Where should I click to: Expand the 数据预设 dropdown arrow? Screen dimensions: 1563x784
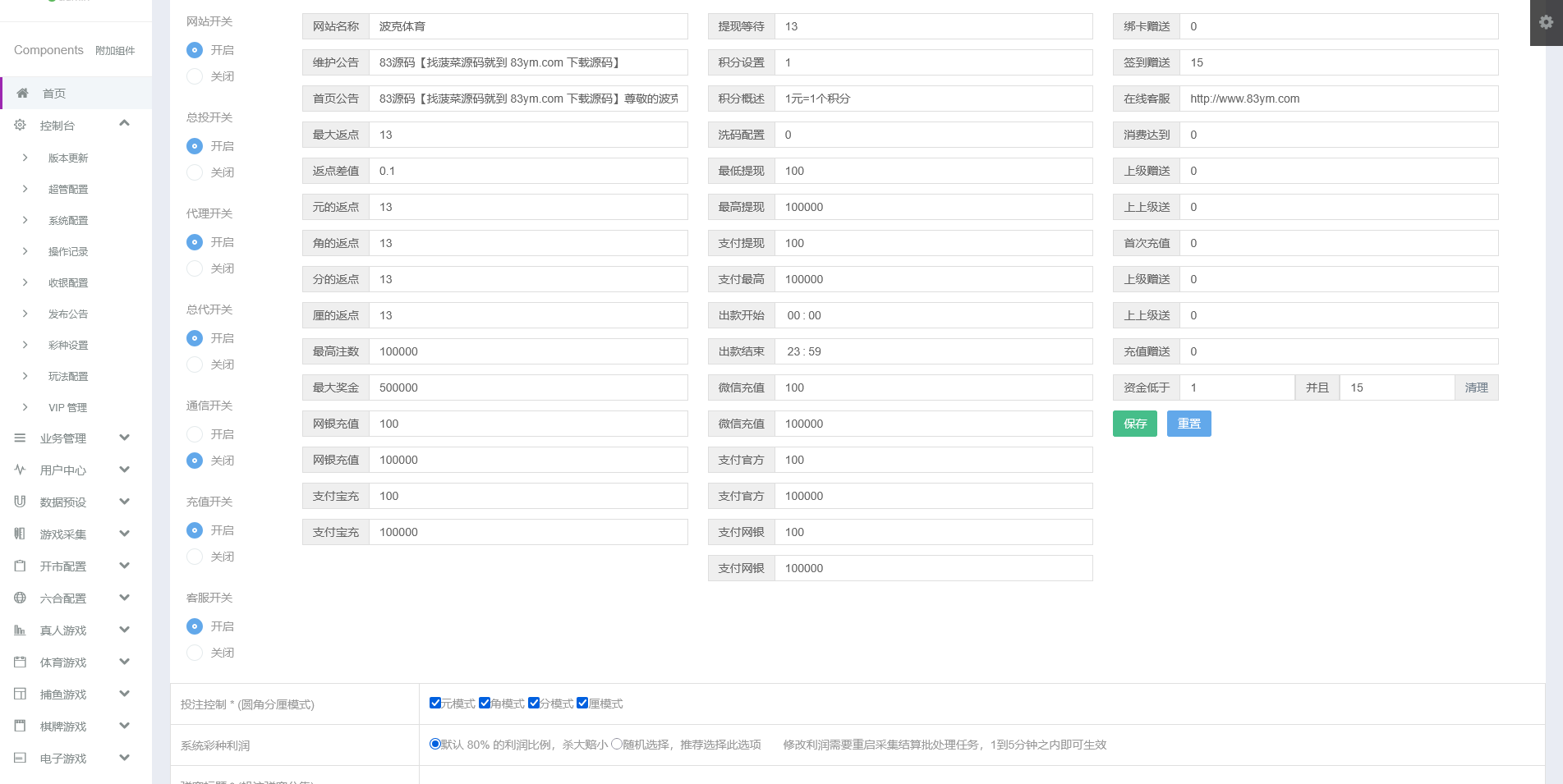[125, 502]
